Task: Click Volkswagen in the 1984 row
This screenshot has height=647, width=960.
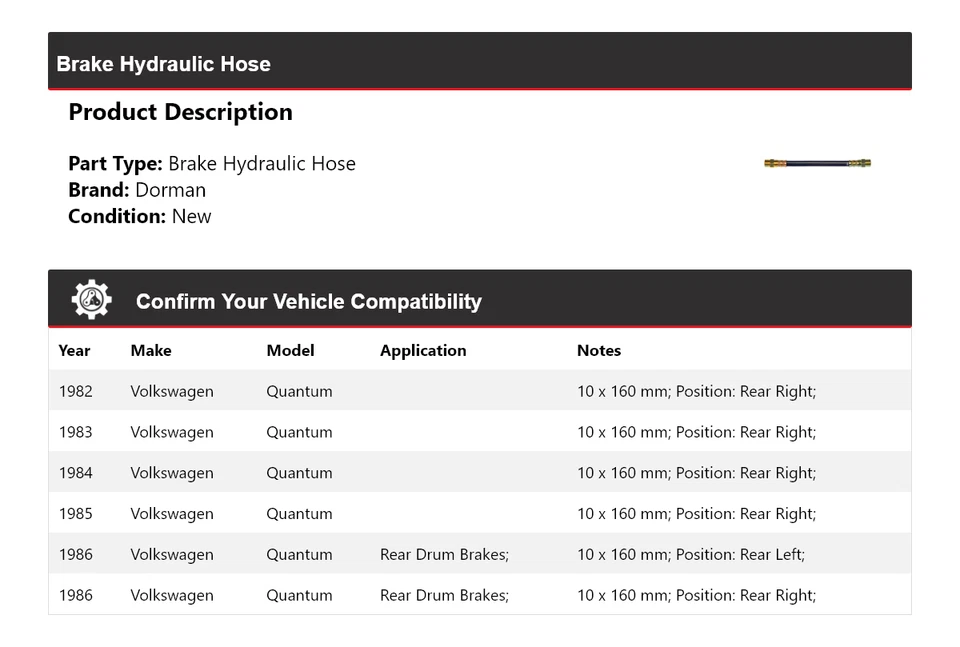Action: [171, 473]
